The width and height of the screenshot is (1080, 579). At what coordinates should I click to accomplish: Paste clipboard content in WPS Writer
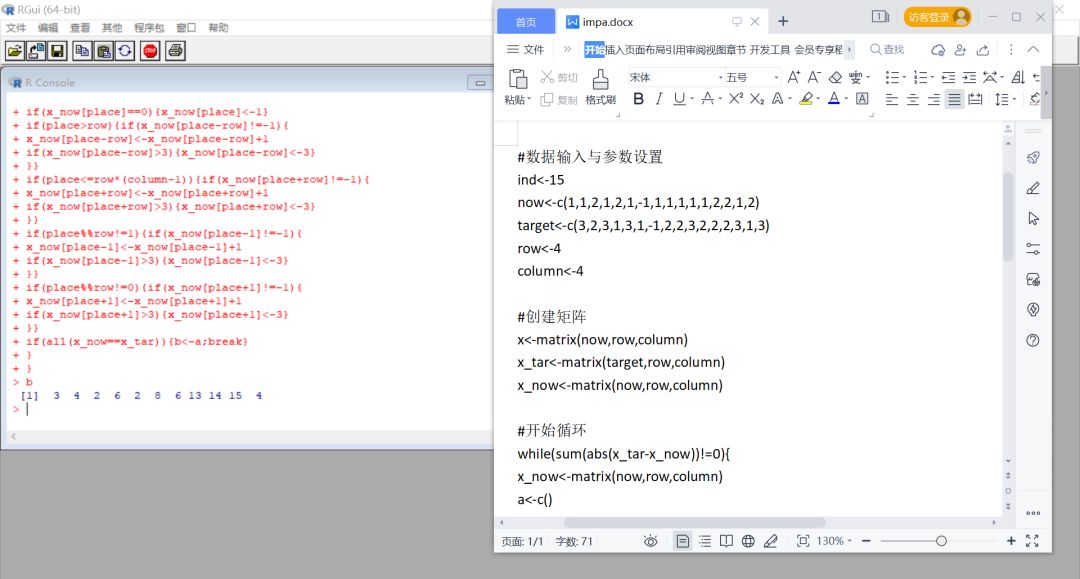517,79
